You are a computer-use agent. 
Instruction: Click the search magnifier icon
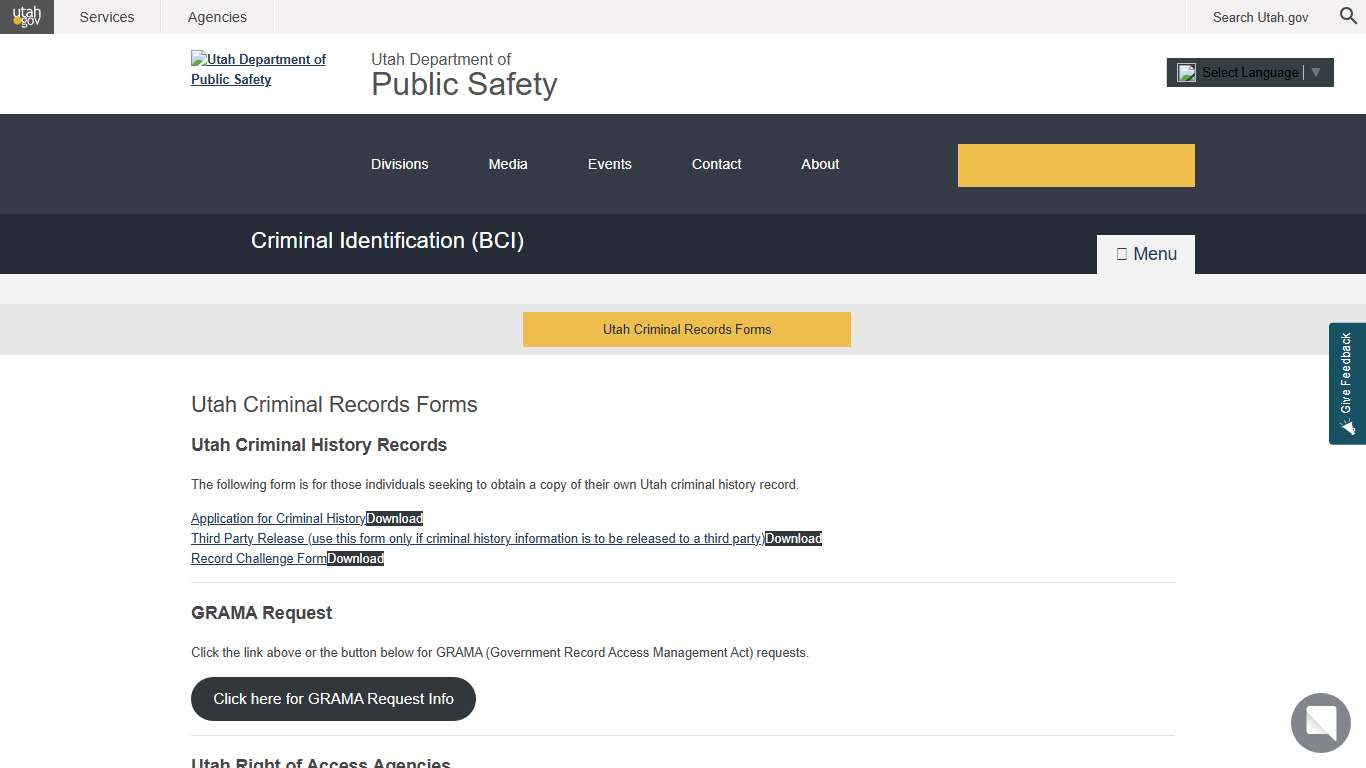(x=1348, y=17)
